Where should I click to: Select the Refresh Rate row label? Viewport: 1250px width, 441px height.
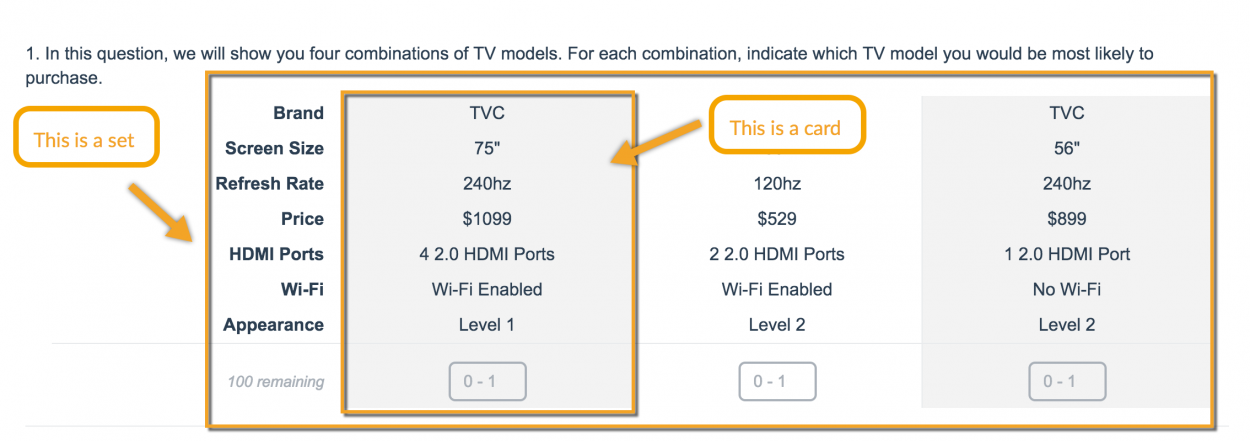point(270,184)
